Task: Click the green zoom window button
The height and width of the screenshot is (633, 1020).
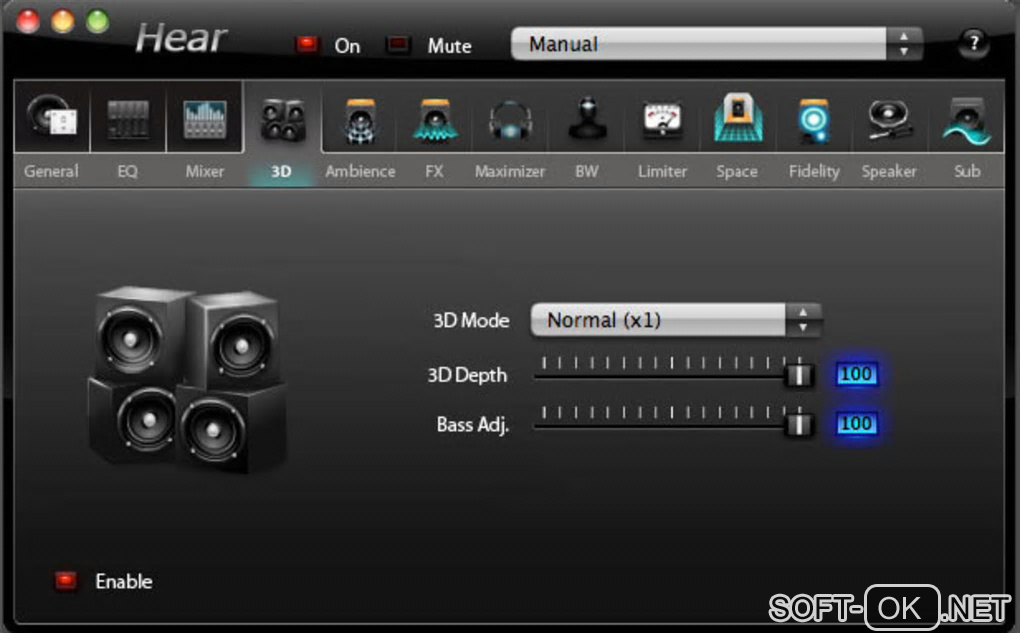Action: 98,21
